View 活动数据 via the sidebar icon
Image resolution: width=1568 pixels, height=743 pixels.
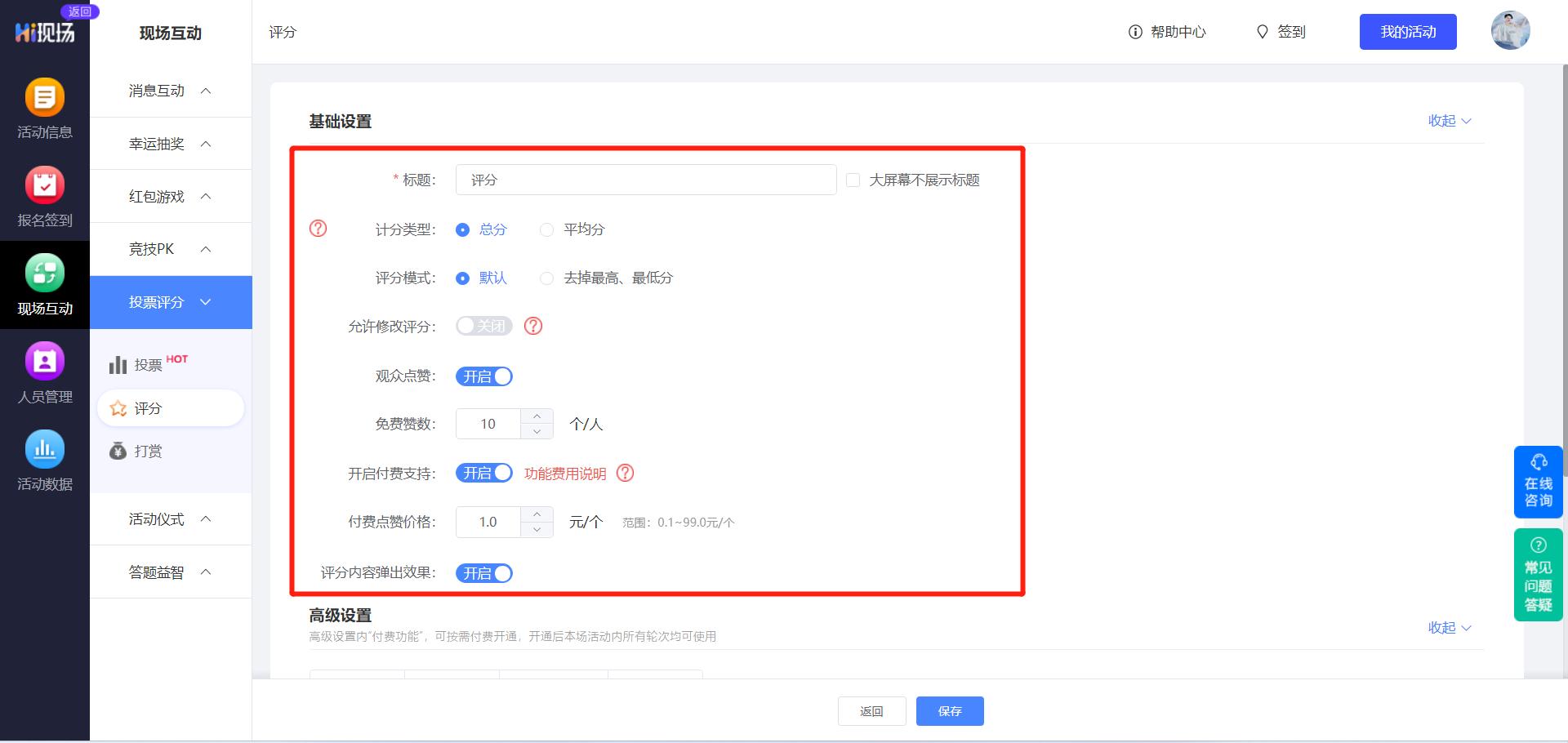coord(45,461)
